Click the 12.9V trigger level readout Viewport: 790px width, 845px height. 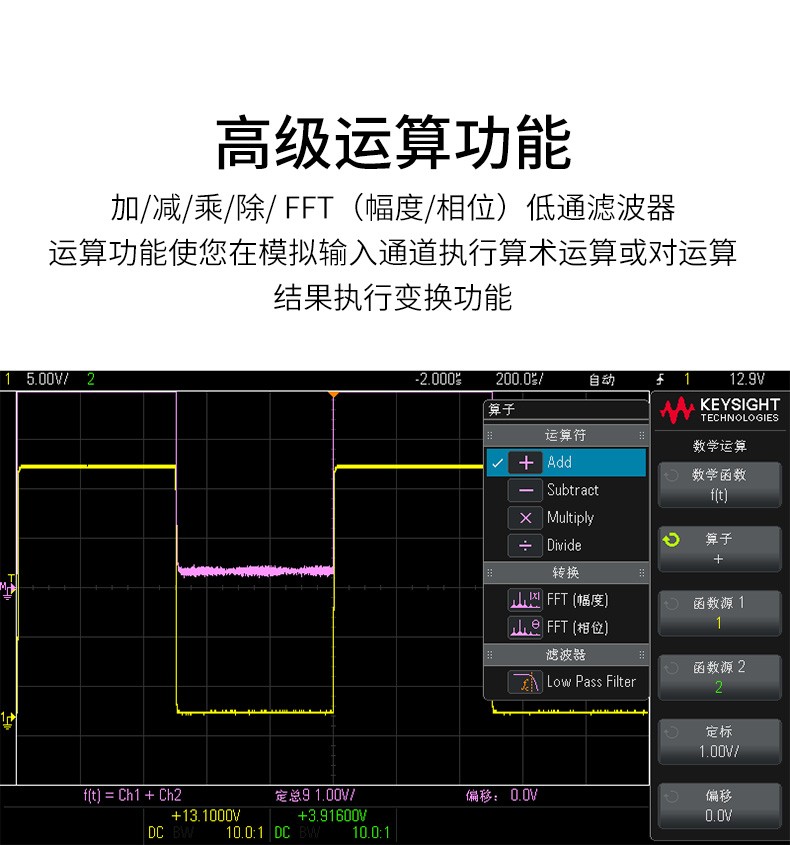[x=747, y=379]
